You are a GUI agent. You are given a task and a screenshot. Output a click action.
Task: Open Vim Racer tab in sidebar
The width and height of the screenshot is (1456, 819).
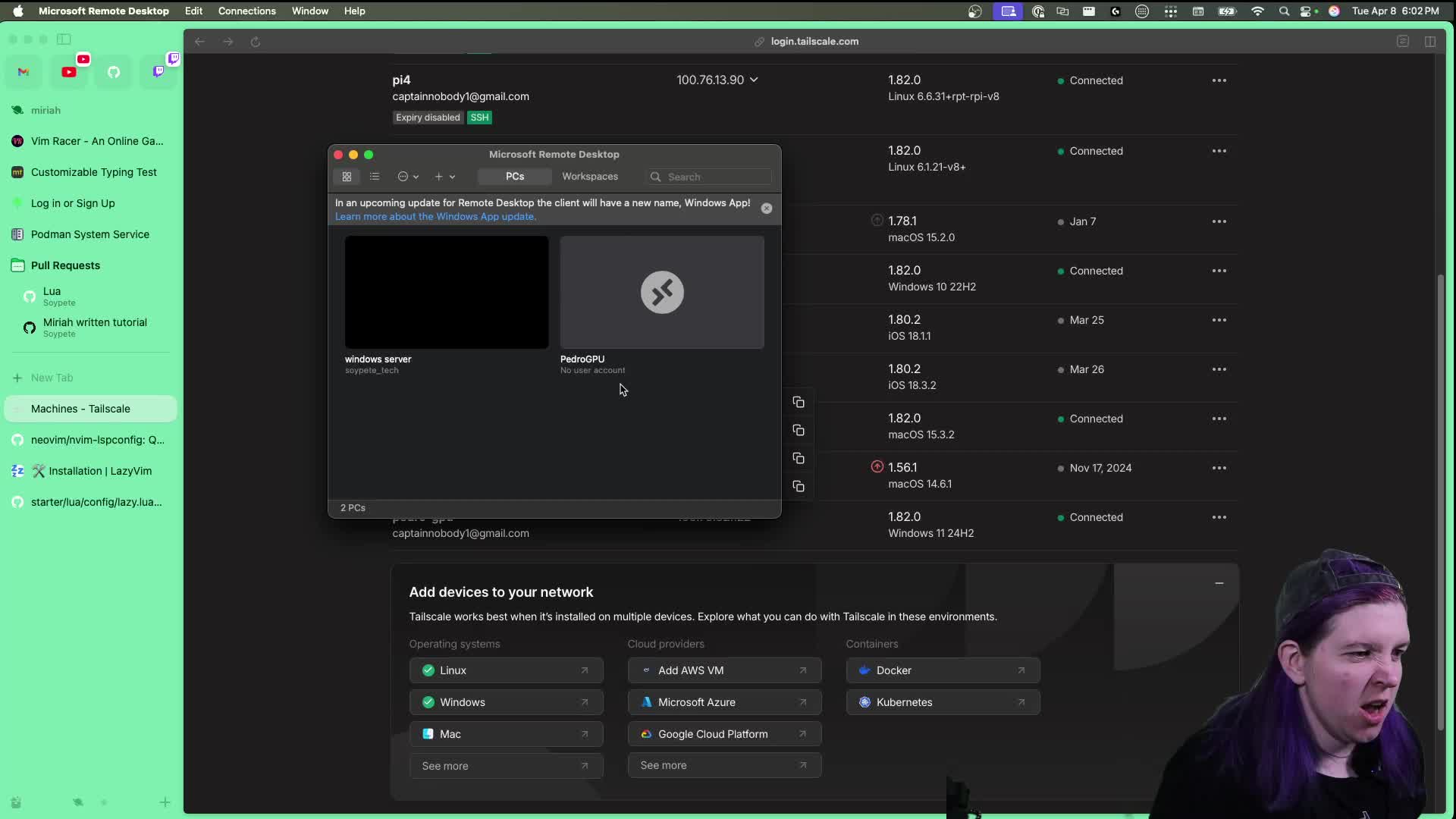tap(91, 141)
